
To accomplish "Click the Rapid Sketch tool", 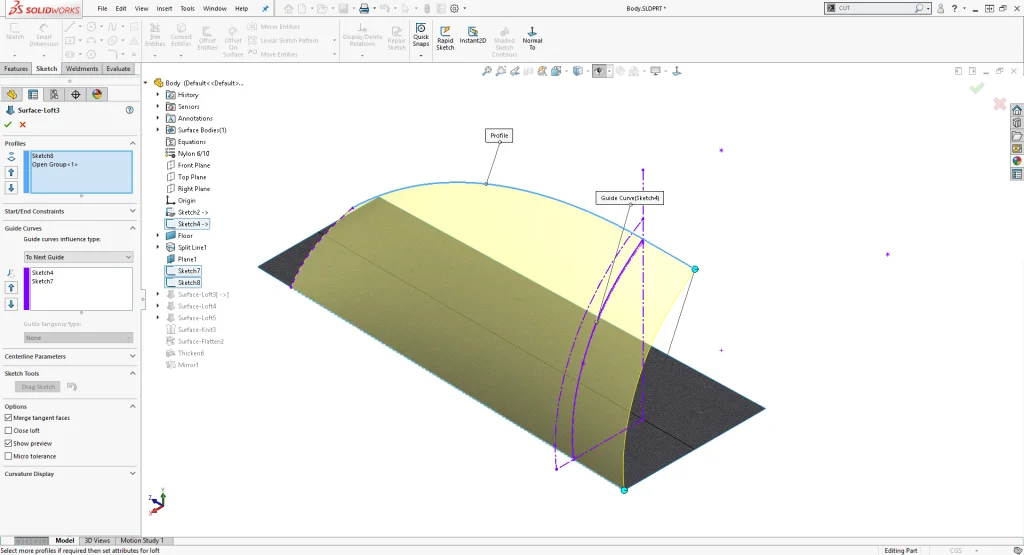I will tap(445, 36).
